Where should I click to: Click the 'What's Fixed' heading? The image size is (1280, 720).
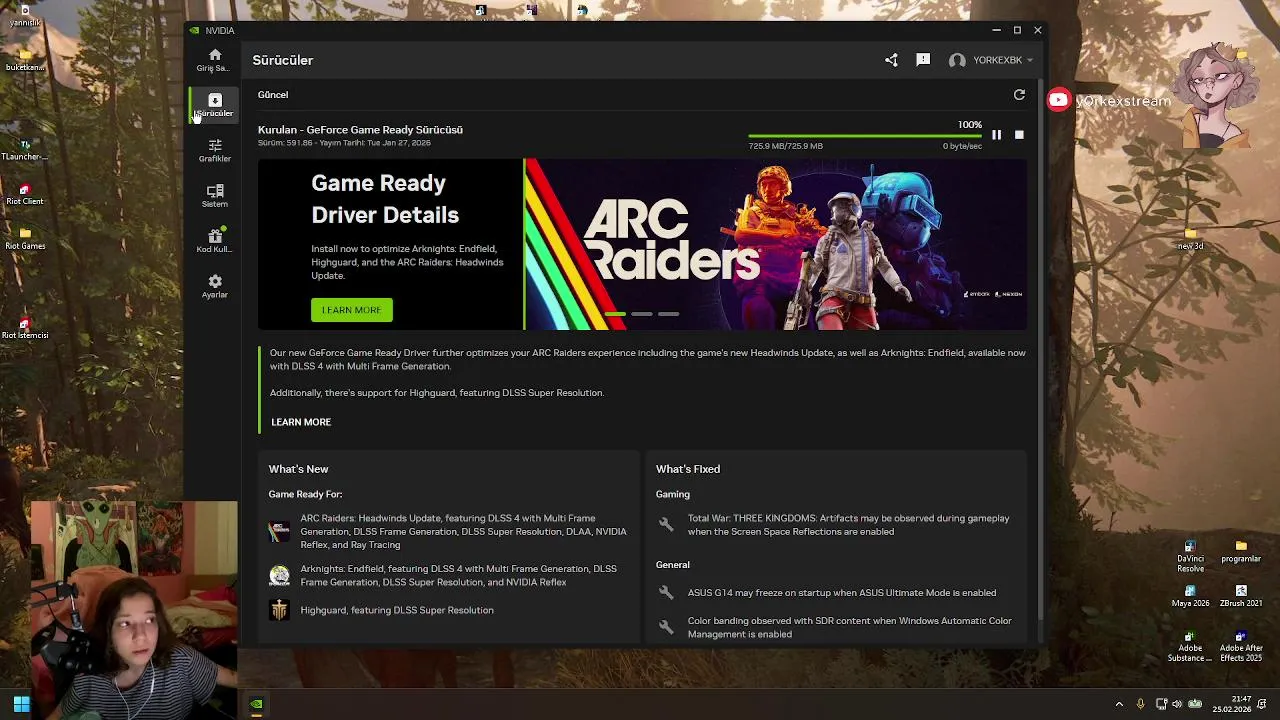coord(688,469)
